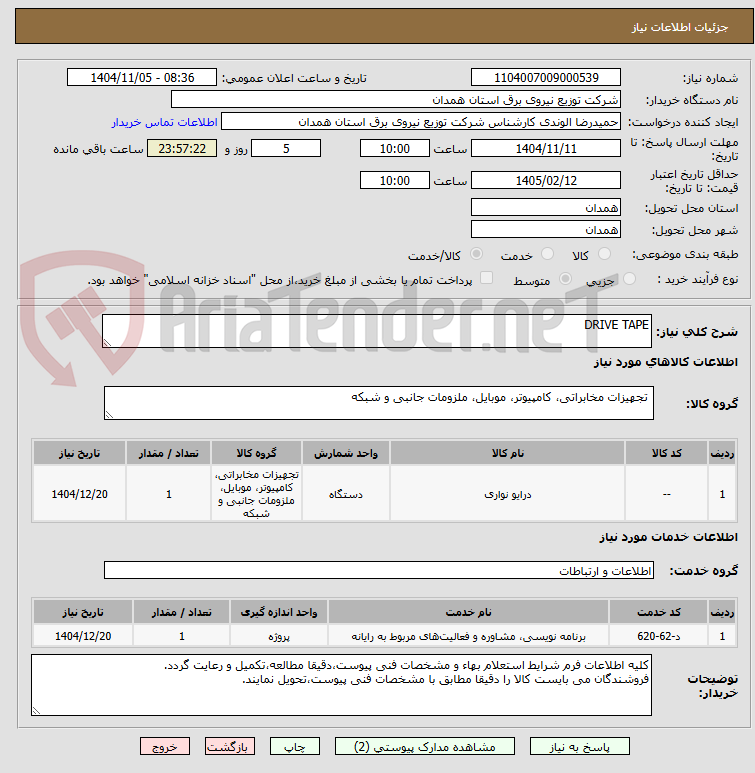The width and height of the screenshot is (755, 773).
Task: Click the گروه خدمت field اطلاعات و ارتباطات
Action: 379,570
